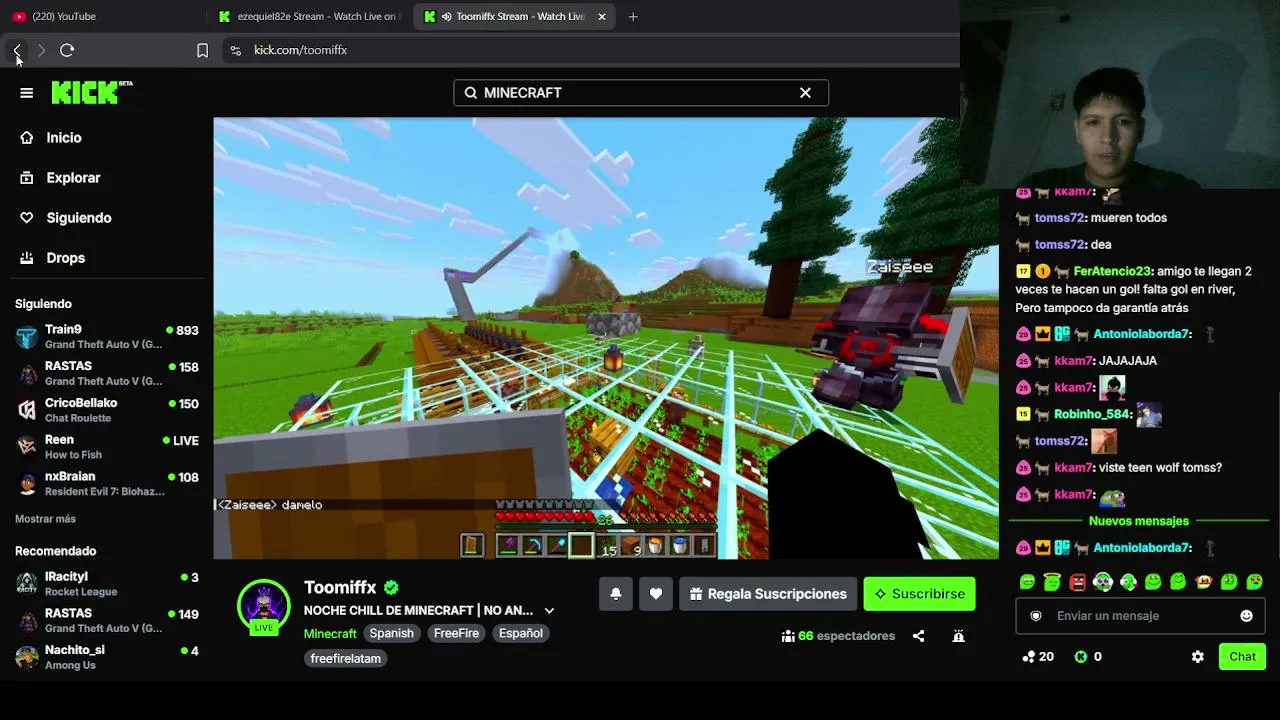Open IRacityI's Rocket League stream

click(x=106, y=583)
